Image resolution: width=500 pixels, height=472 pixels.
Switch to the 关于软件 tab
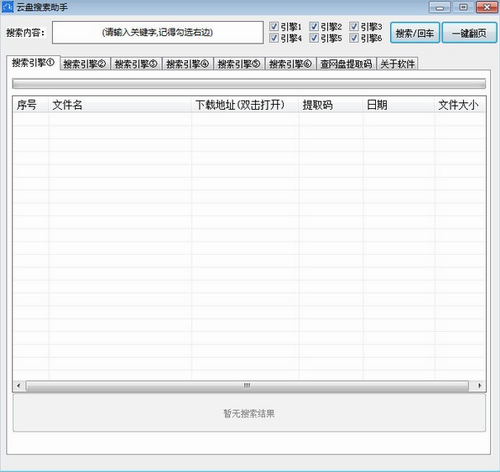[x=397, y=64]
